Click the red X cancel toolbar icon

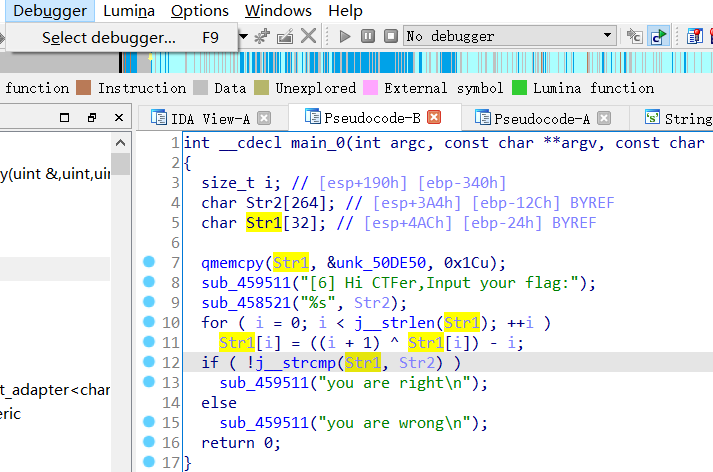pyautogui.click(x=309, y=36)
